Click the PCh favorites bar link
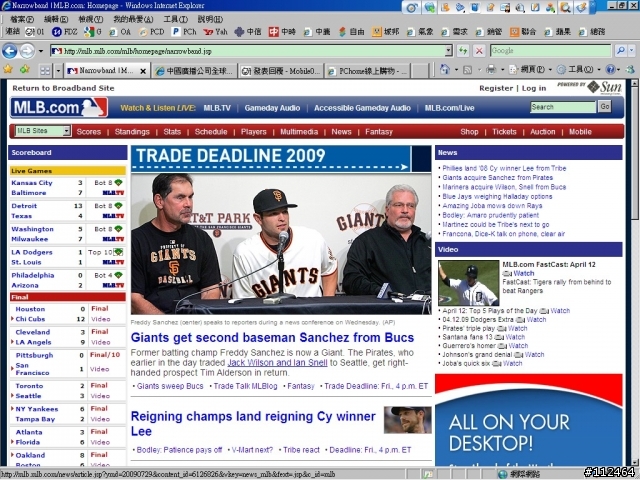Viewport: 640px width, 480px height. (184, 32)
